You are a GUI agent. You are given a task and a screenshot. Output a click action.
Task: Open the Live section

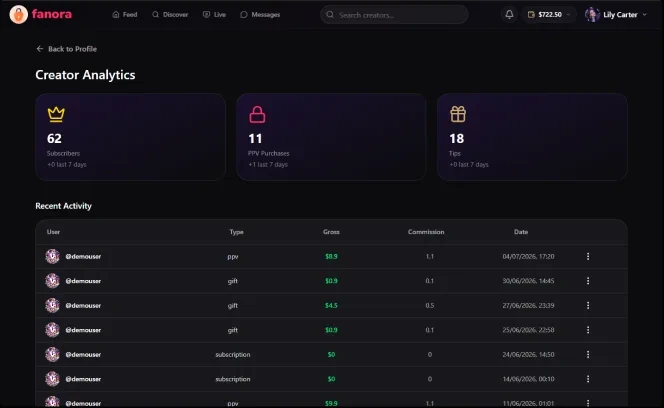click(x=214, y=14)
